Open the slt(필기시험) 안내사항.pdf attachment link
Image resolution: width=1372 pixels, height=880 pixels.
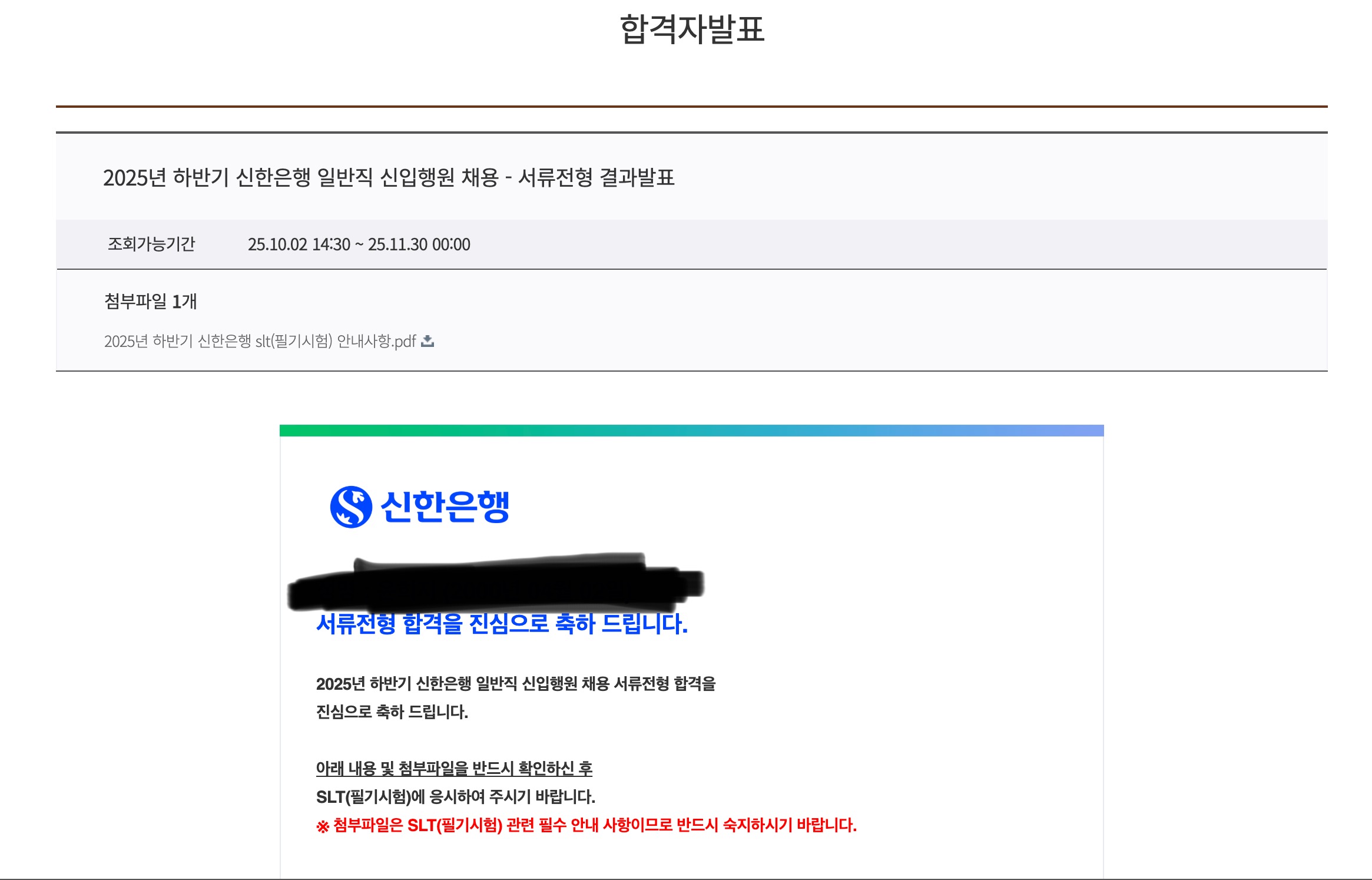[260, 341]
